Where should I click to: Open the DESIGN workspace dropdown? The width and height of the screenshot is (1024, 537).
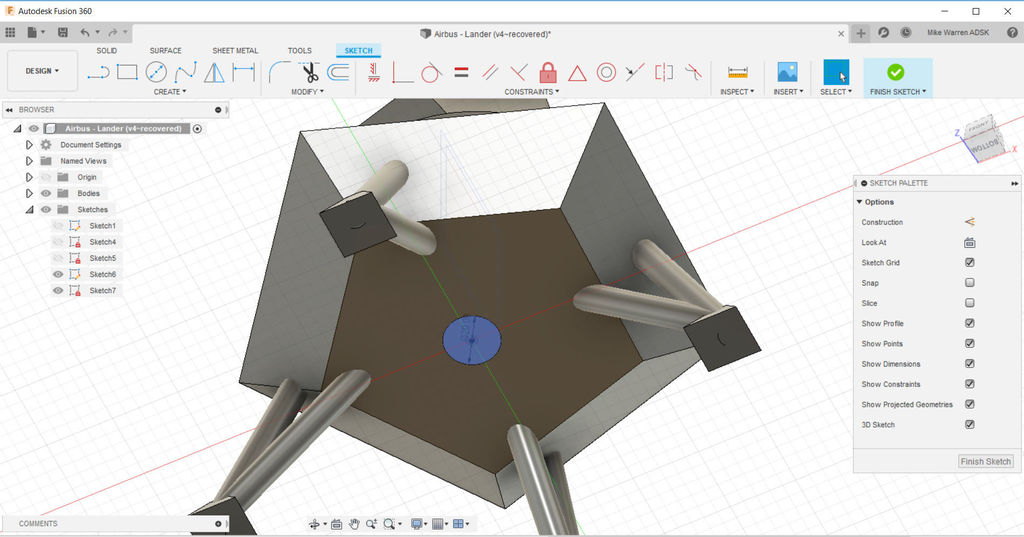coord(42,71)
